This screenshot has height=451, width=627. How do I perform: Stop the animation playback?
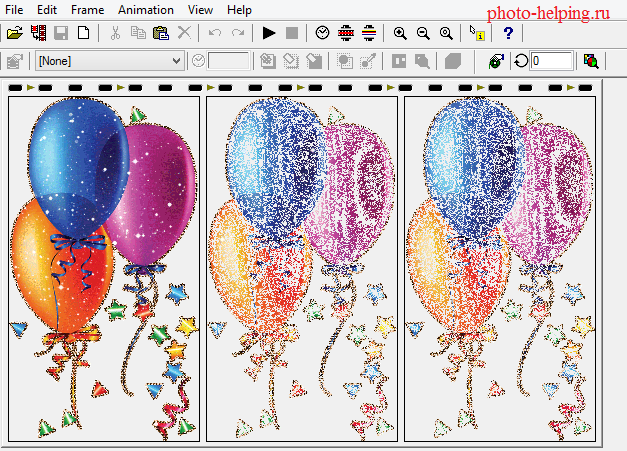[x=292, y=33]
